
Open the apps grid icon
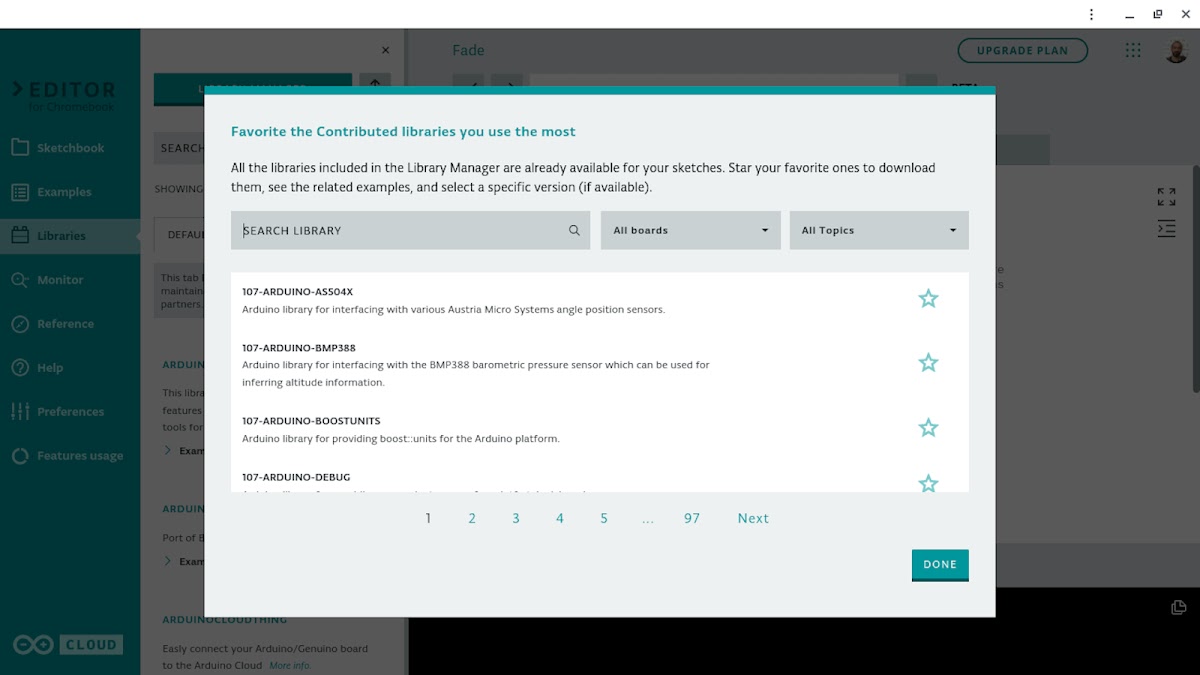[1133, 51]
